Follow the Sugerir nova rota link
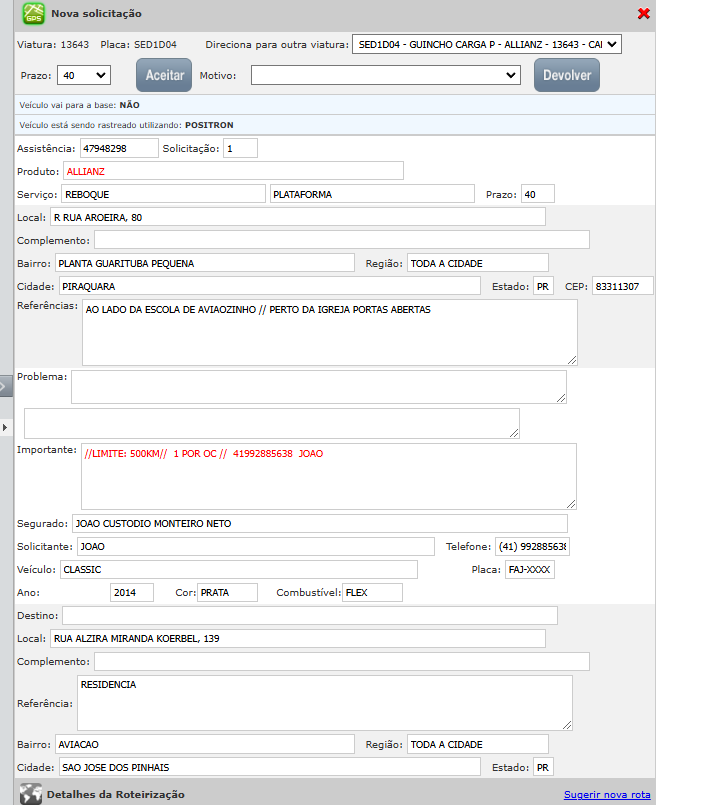The width and height of the screenshot is (715, 805). coord(607,795)
